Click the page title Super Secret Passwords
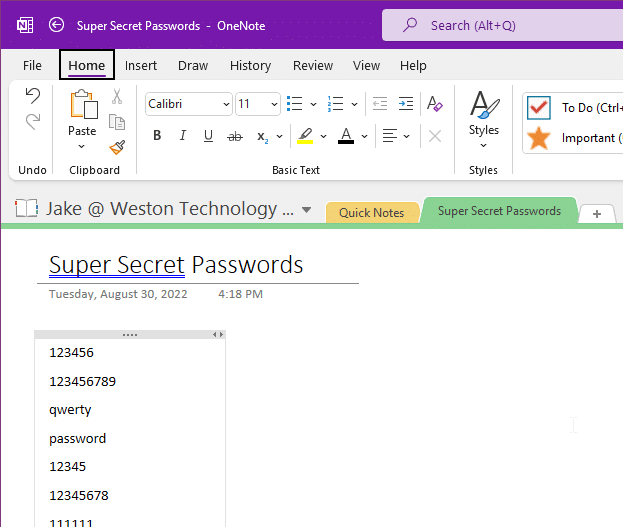This screenshot has width=623, height=527. [x=176, y=265]
